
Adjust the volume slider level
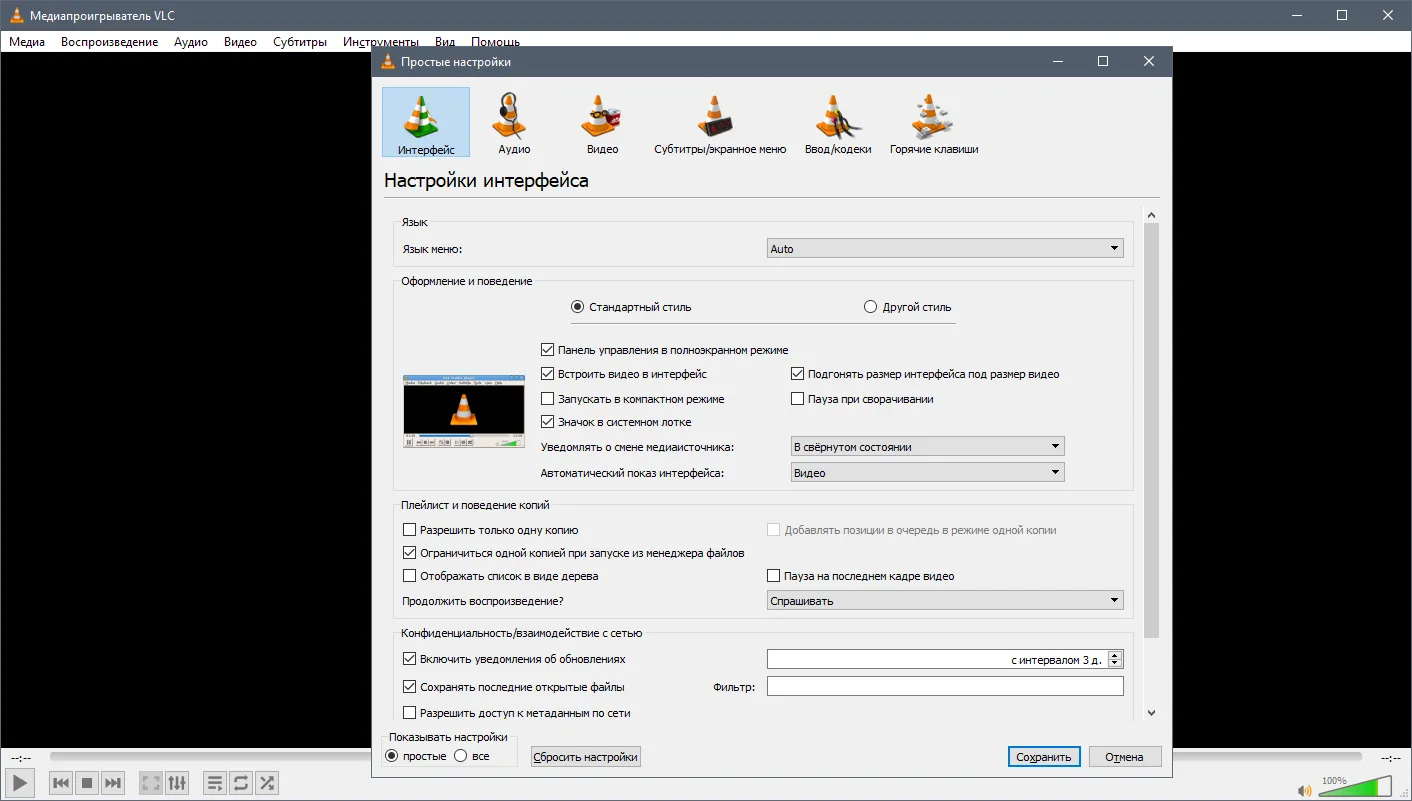pyautogui.click(x=1354, y=788)
